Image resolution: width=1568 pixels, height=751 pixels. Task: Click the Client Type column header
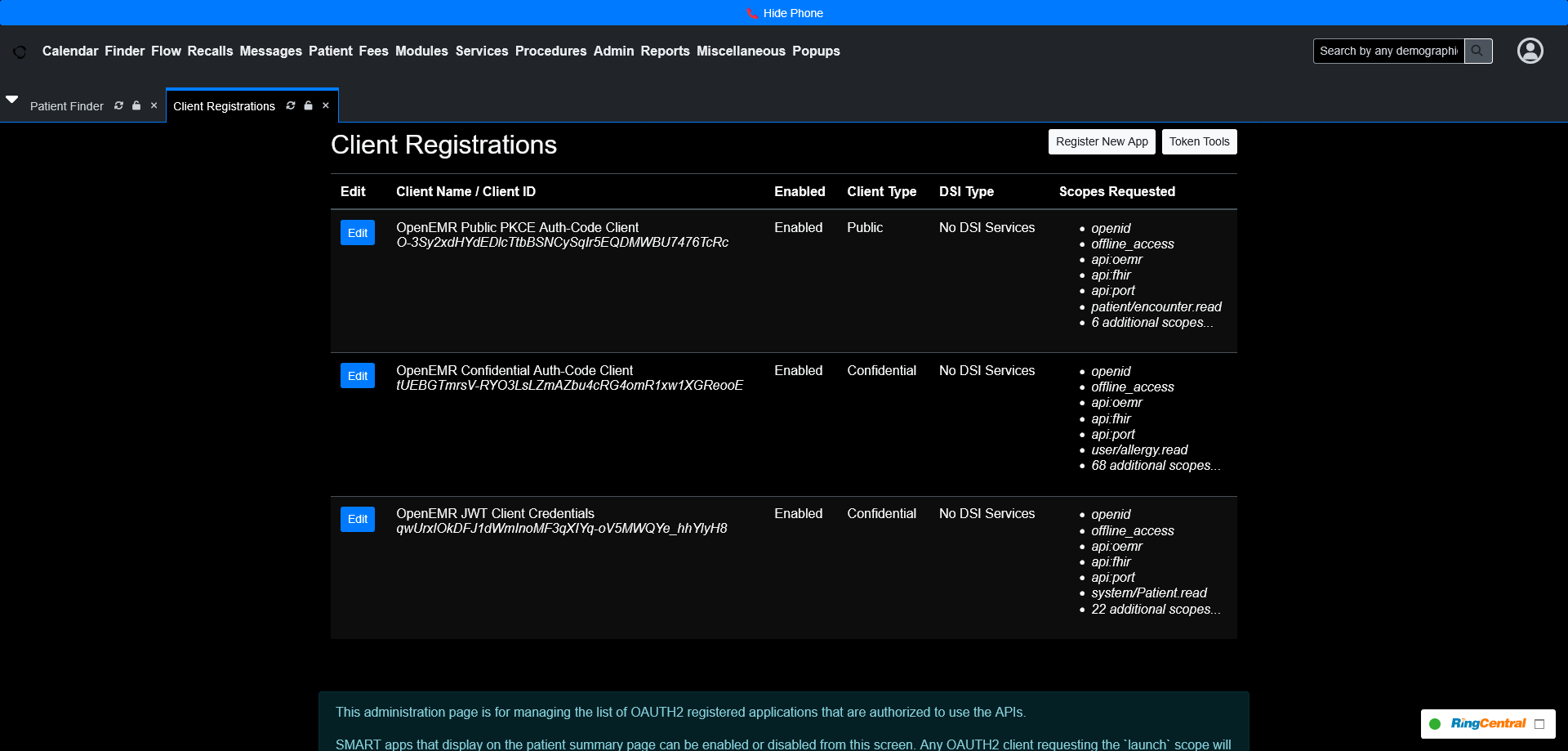881,191
